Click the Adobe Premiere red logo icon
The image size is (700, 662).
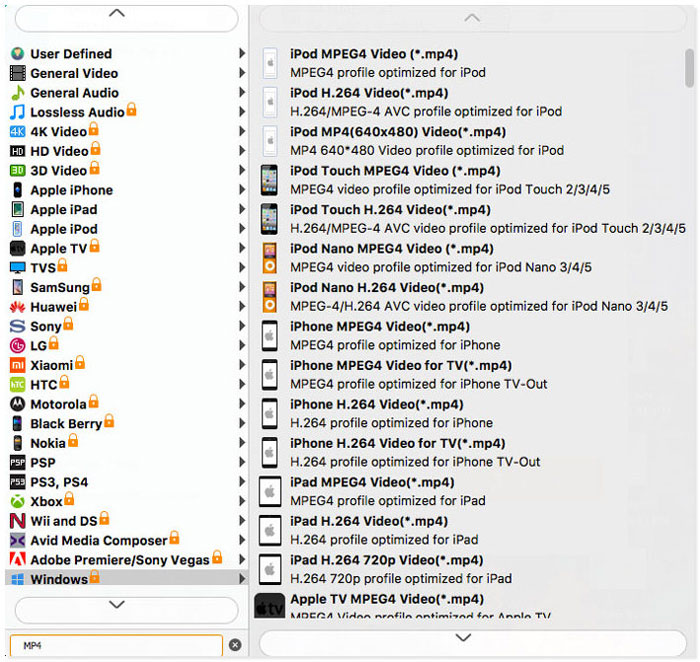pyautogui.click(x=17, y=560)
